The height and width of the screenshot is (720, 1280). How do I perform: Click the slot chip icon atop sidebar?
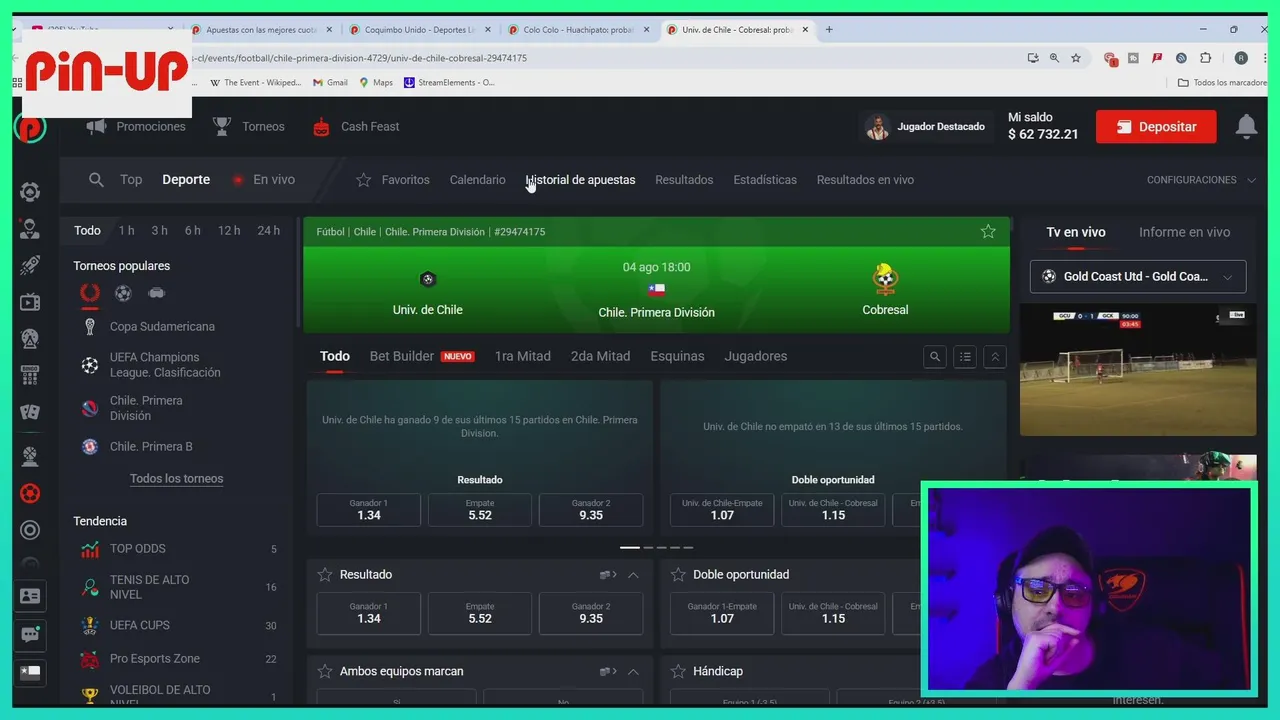point(30,192)
